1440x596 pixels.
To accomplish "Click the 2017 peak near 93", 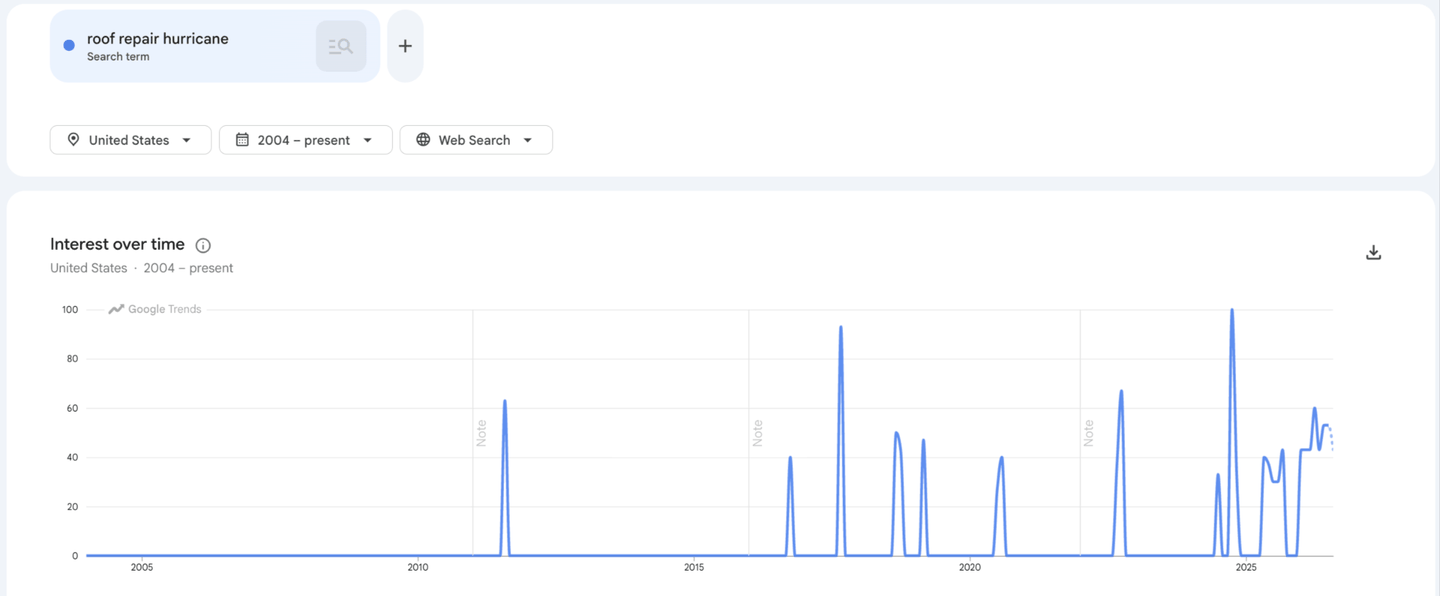I will coord(841,327).
